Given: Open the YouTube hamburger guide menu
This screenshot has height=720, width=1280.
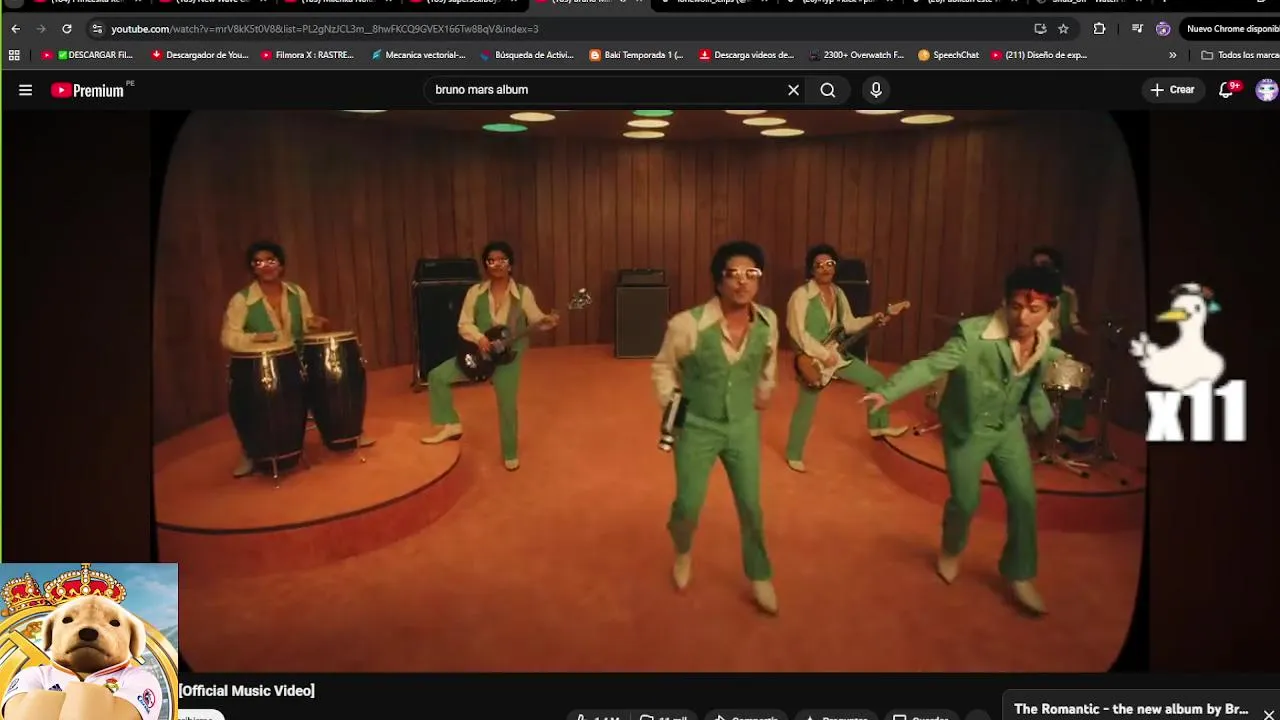Looking at the screenshot, I should pyautogui.click(x=26, y=90).
